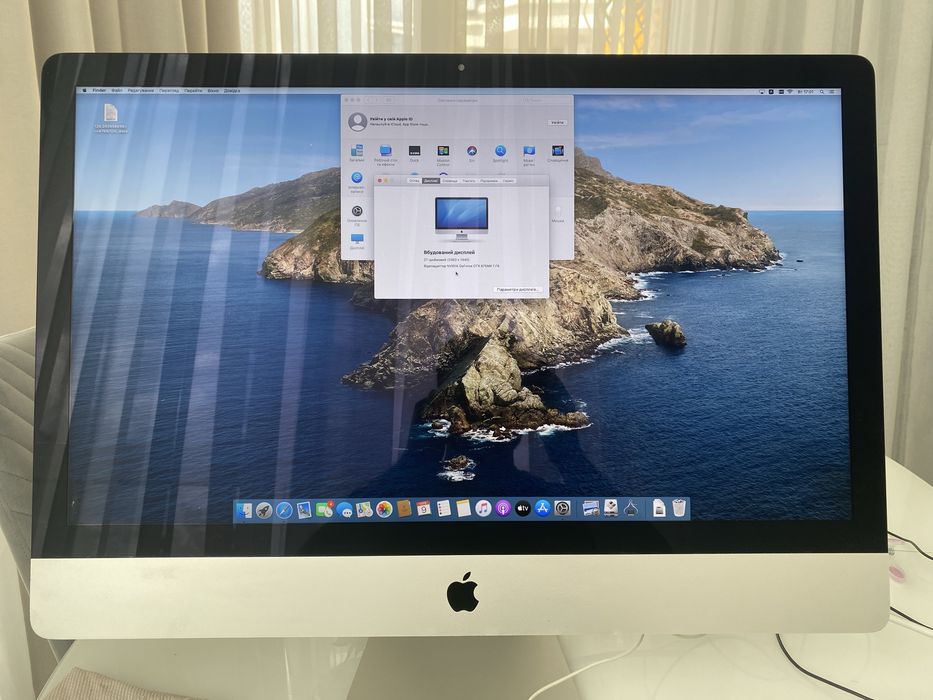Open Перейти menu in menu bar
933x700 pixels.
pos(193,90)
